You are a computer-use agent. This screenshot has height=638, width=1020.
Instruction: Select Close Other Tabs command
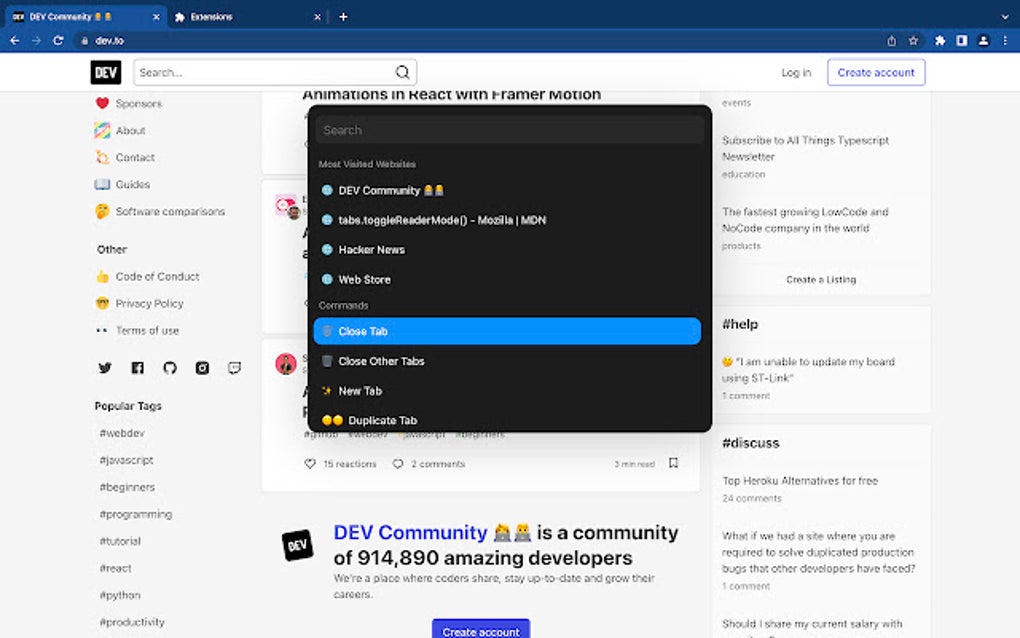(x=507, y=361)
